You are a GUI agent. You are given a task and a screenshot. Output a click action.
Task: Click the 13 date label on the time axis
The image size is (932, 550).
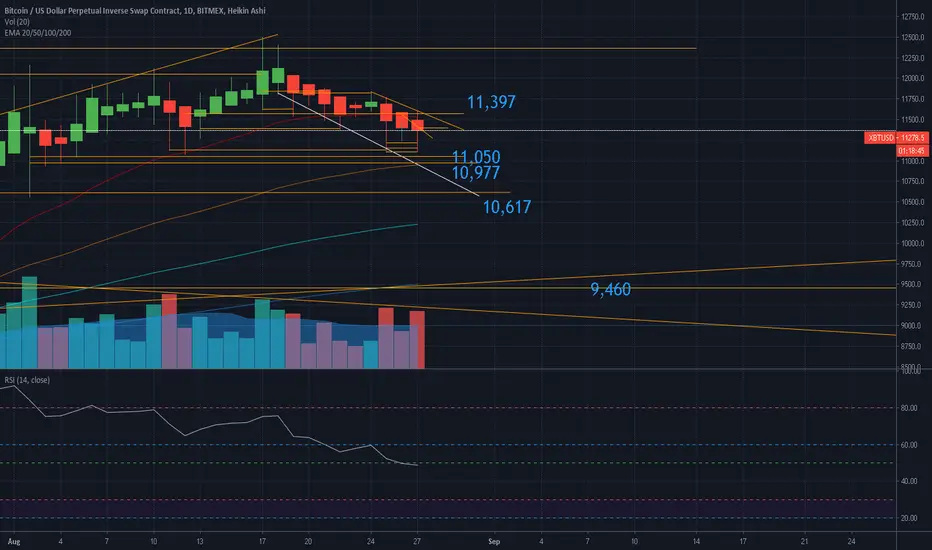[x=200, y=541]
